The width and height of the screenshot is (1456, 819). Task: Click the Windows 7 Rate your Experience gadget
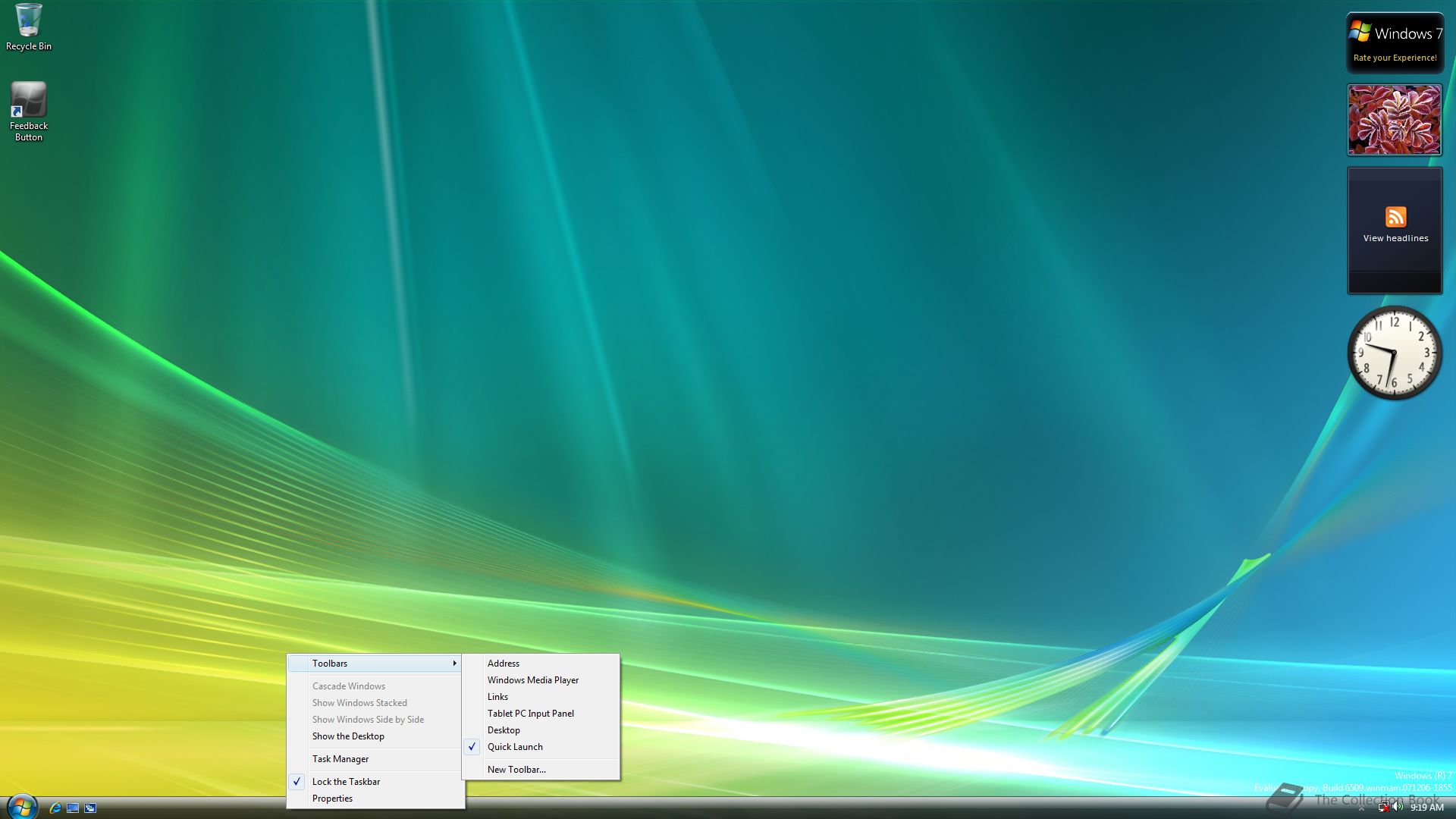pyautogui.click(x=1395, y=42)
